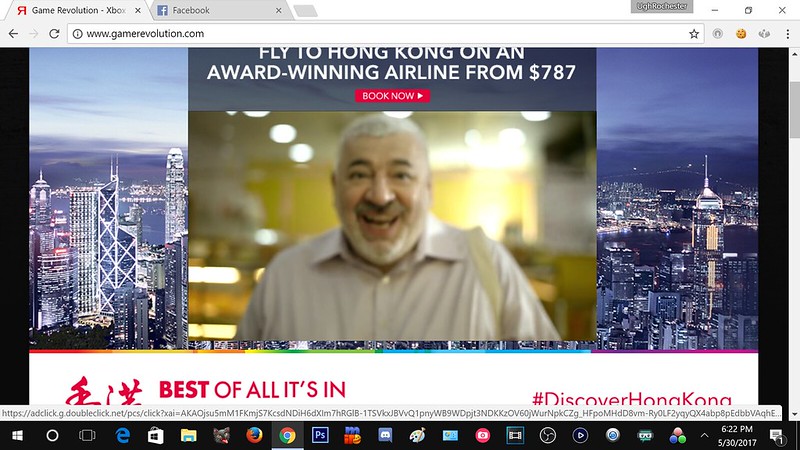Image resolution: width=800 pixels, height=450 pixels.
Task: Open the Windows Start menu
Action: click(x=17, y=435)
